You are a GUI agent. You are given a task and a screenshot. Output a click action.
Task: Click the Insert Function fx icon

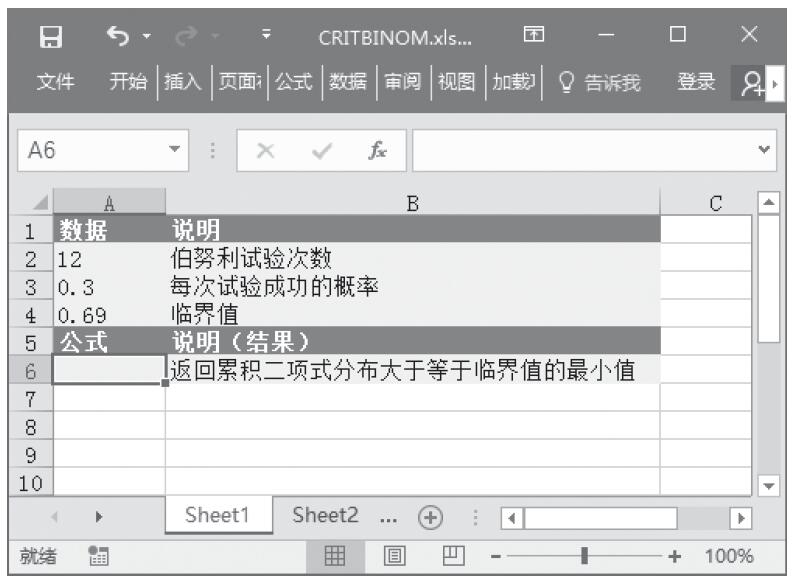pyautogui.click(x=378, y=151)
